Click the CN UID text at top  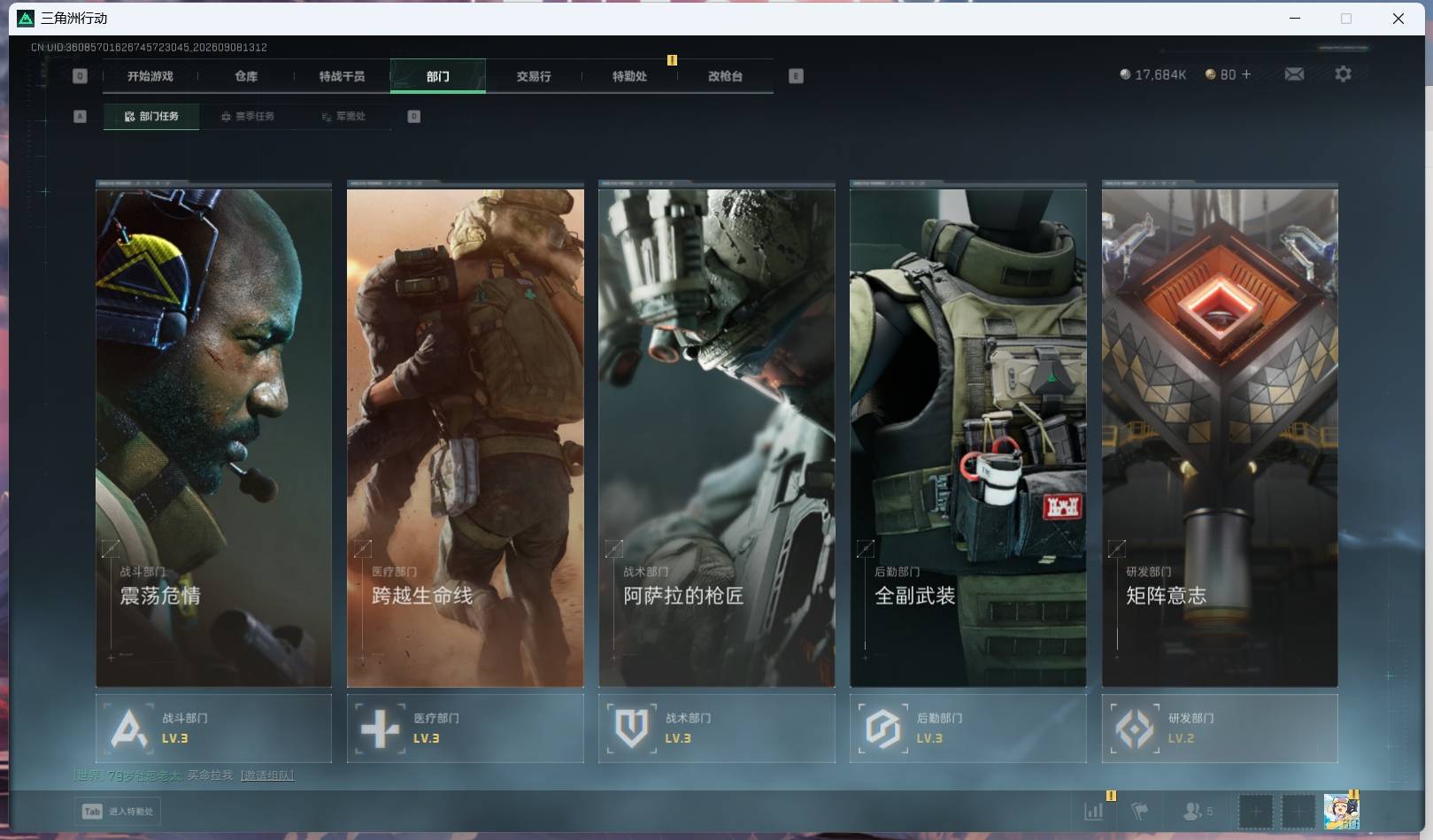pos(149,47)
